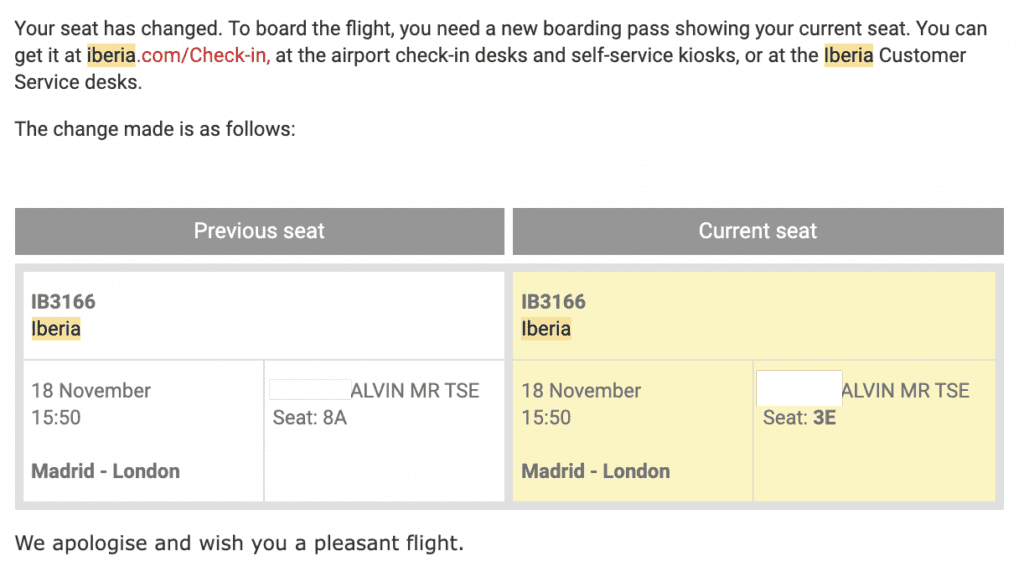Select flight number IB3166 under Previous seat

point(64,301)
